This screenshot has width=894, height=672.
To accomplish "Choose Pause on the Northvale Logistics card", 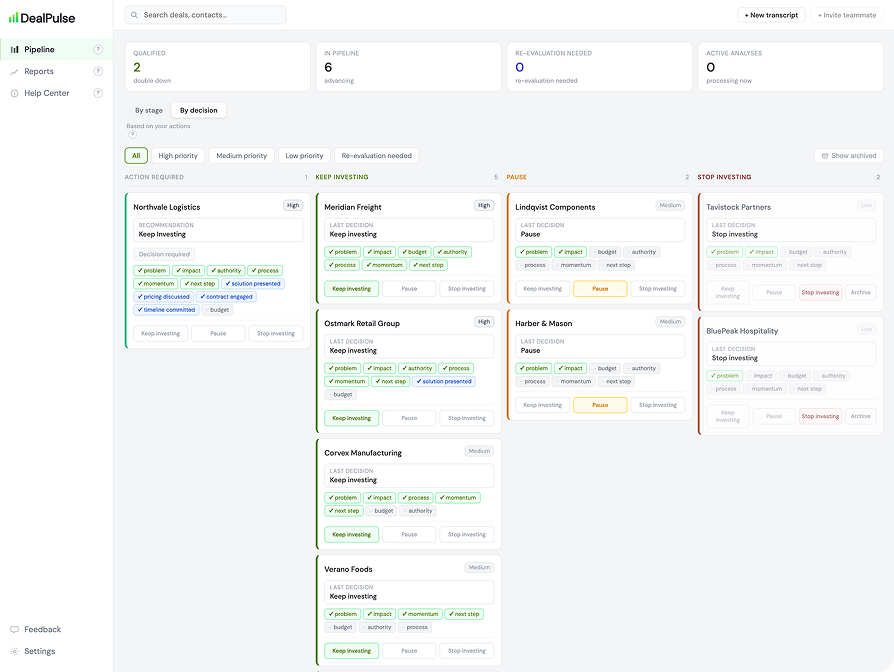I will pyautogui.click(x=218, y=333).
